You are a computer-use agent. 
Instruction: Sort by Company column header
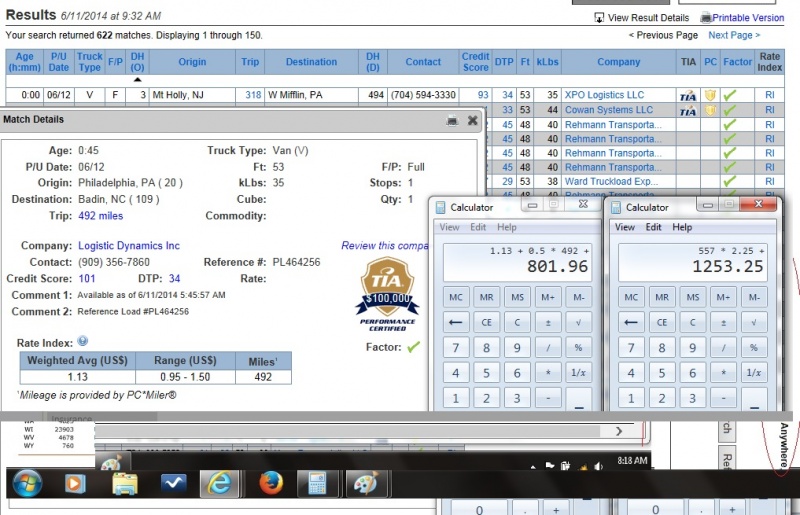click(618, 62)
